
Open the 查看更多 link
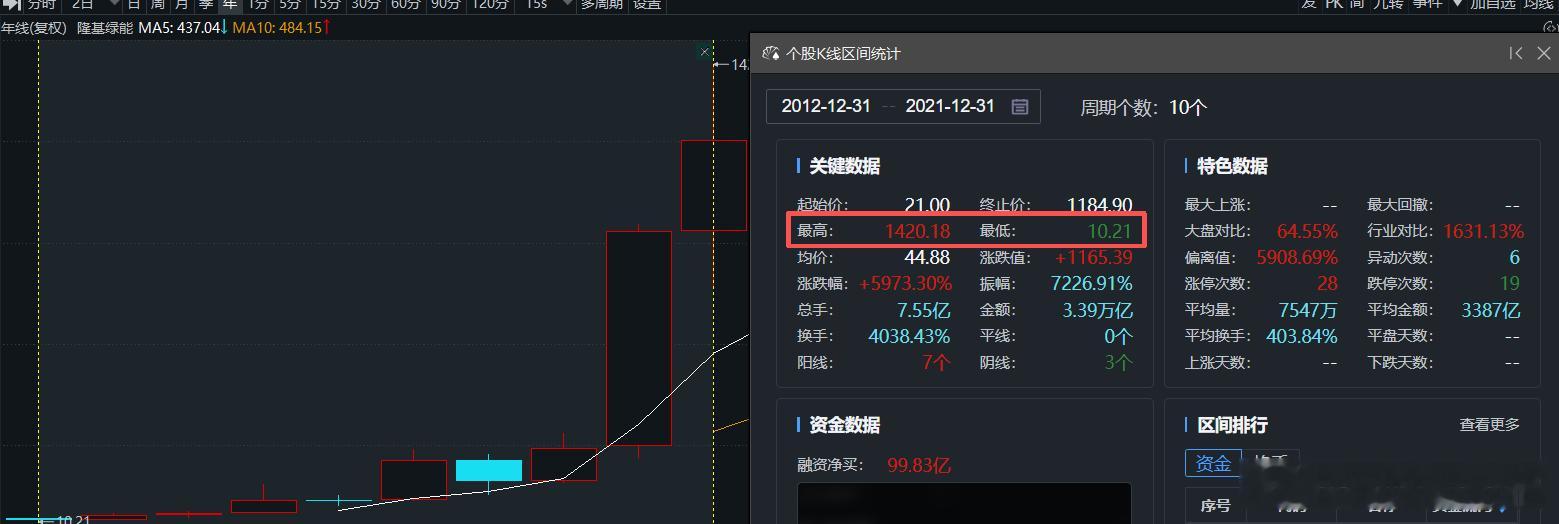click(x=1489, y=425)
